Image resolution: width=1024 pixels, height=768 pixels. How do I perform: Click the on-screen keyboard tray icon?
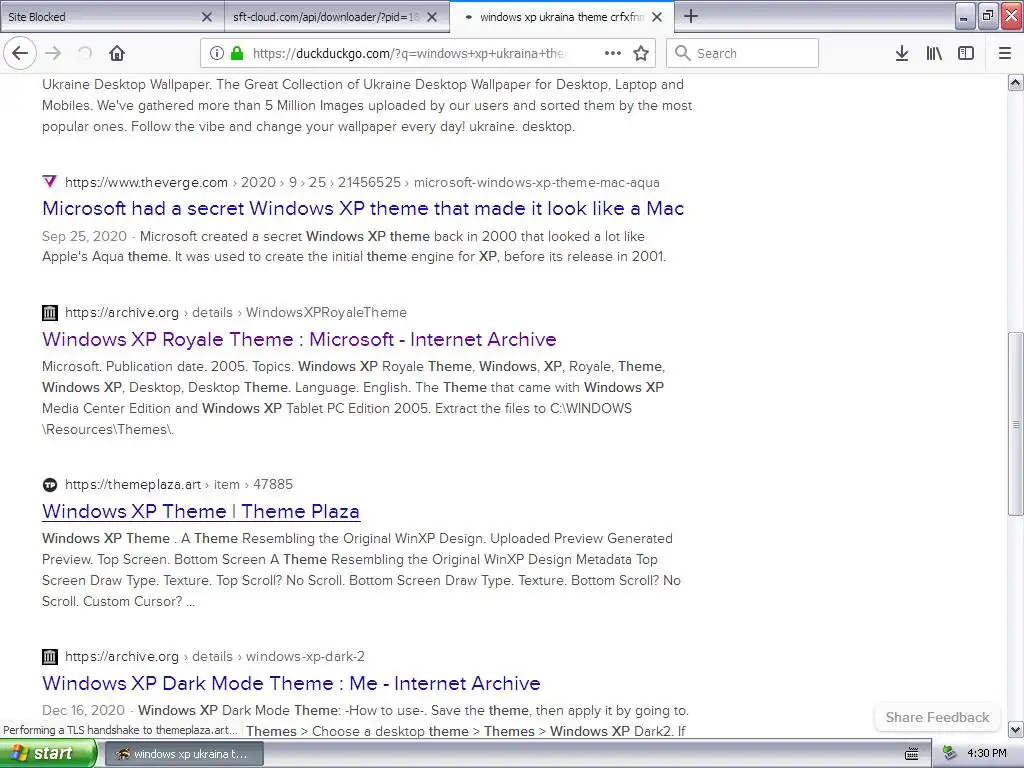pyautogui.click(x=912, y=754)
